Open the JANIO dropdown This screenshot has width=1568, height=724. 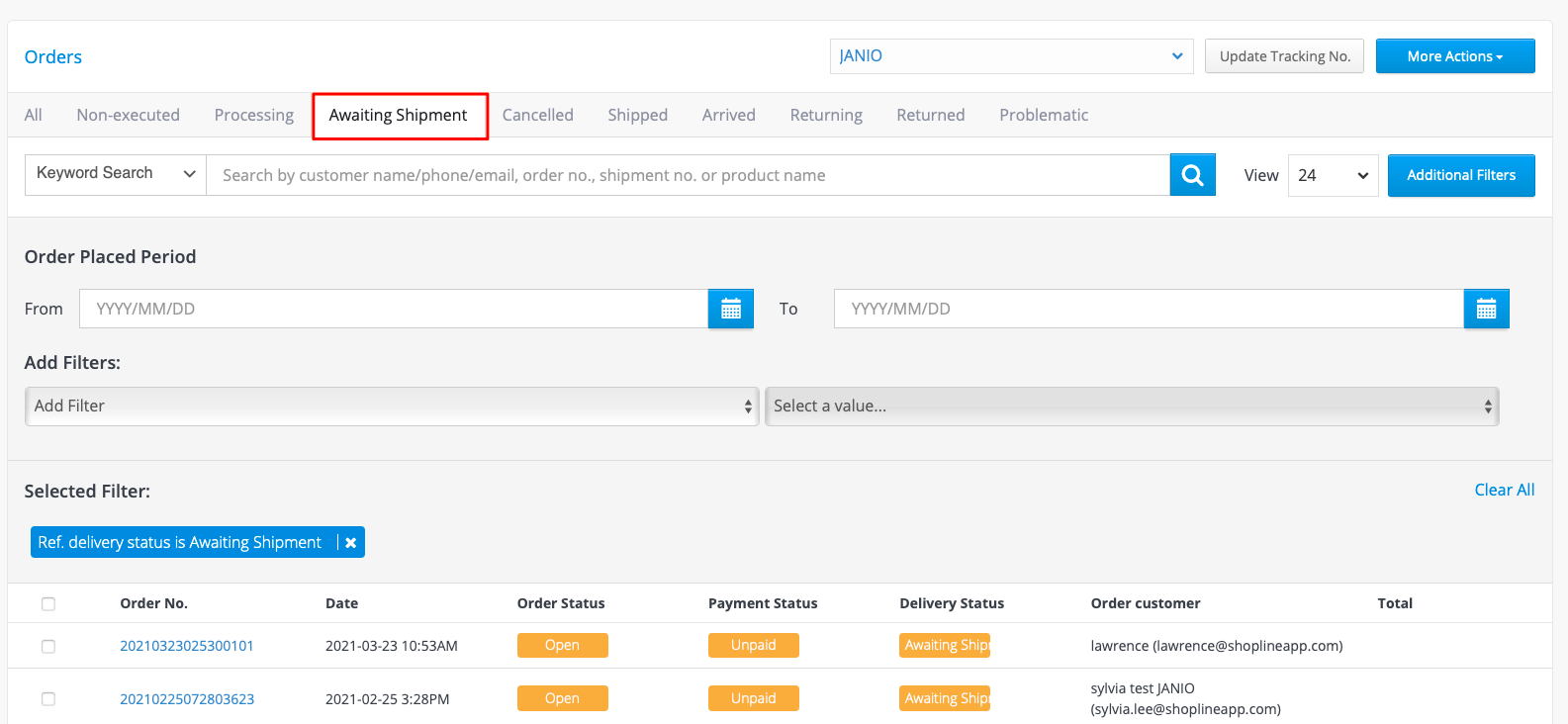click(x=1011, y=56)
